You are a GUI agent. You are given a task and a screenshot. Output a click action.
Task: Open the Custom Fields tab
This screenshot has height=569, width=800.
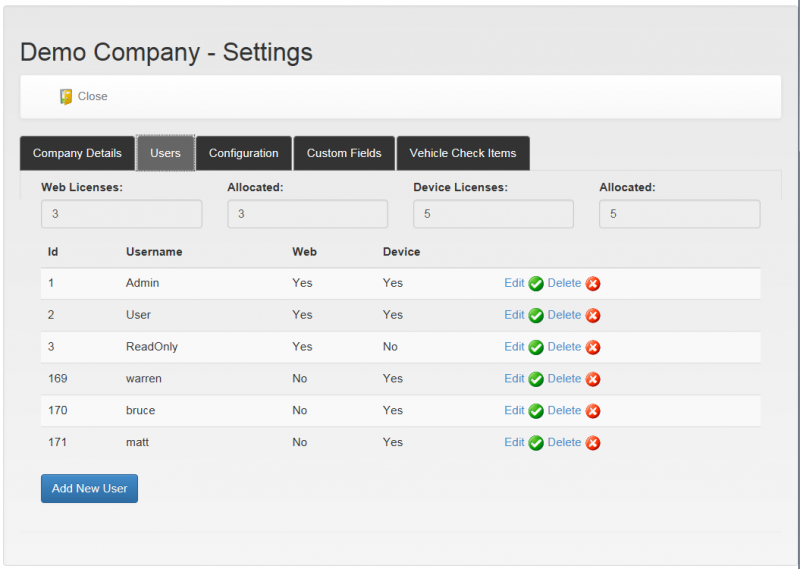(344, 153)
